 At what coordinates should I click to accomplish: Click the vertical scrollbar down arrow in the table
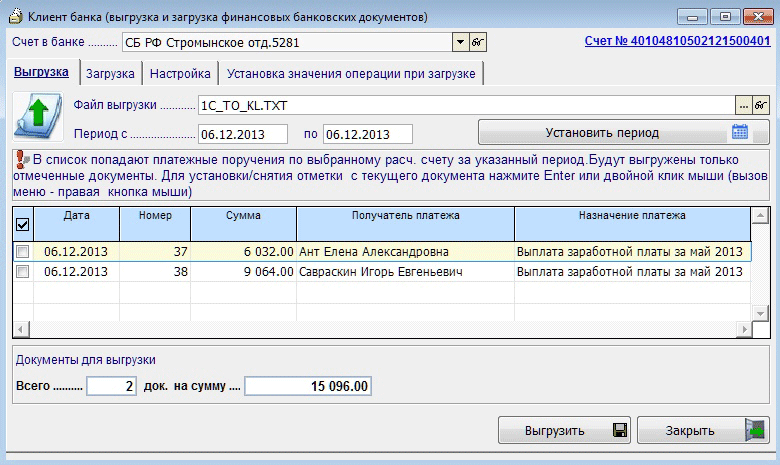coord(760,314)
